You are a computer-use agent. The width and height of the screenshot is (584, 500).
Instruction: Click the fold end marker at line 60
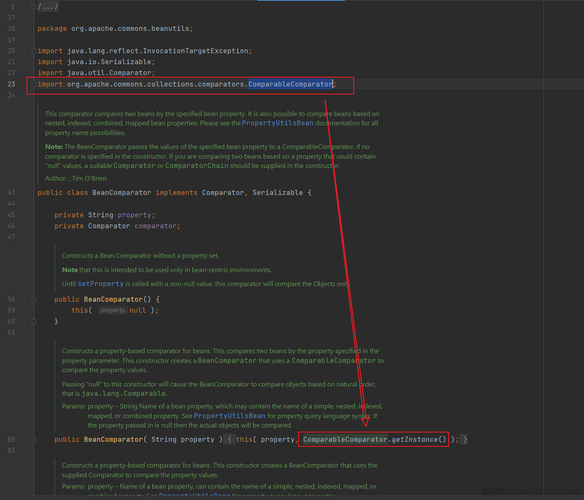pos(34,321)
